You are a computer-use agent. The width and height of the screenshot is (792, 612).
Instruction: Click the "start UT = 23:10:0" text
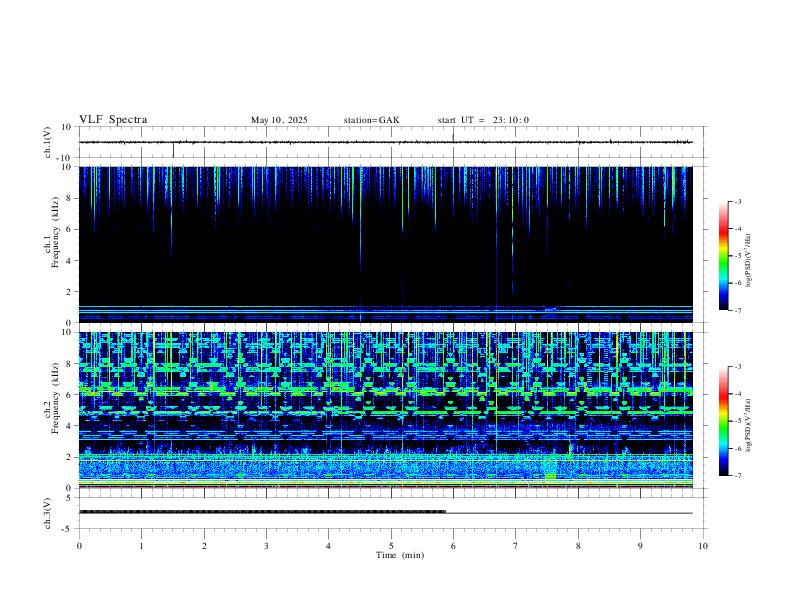(x=483, y=120)
